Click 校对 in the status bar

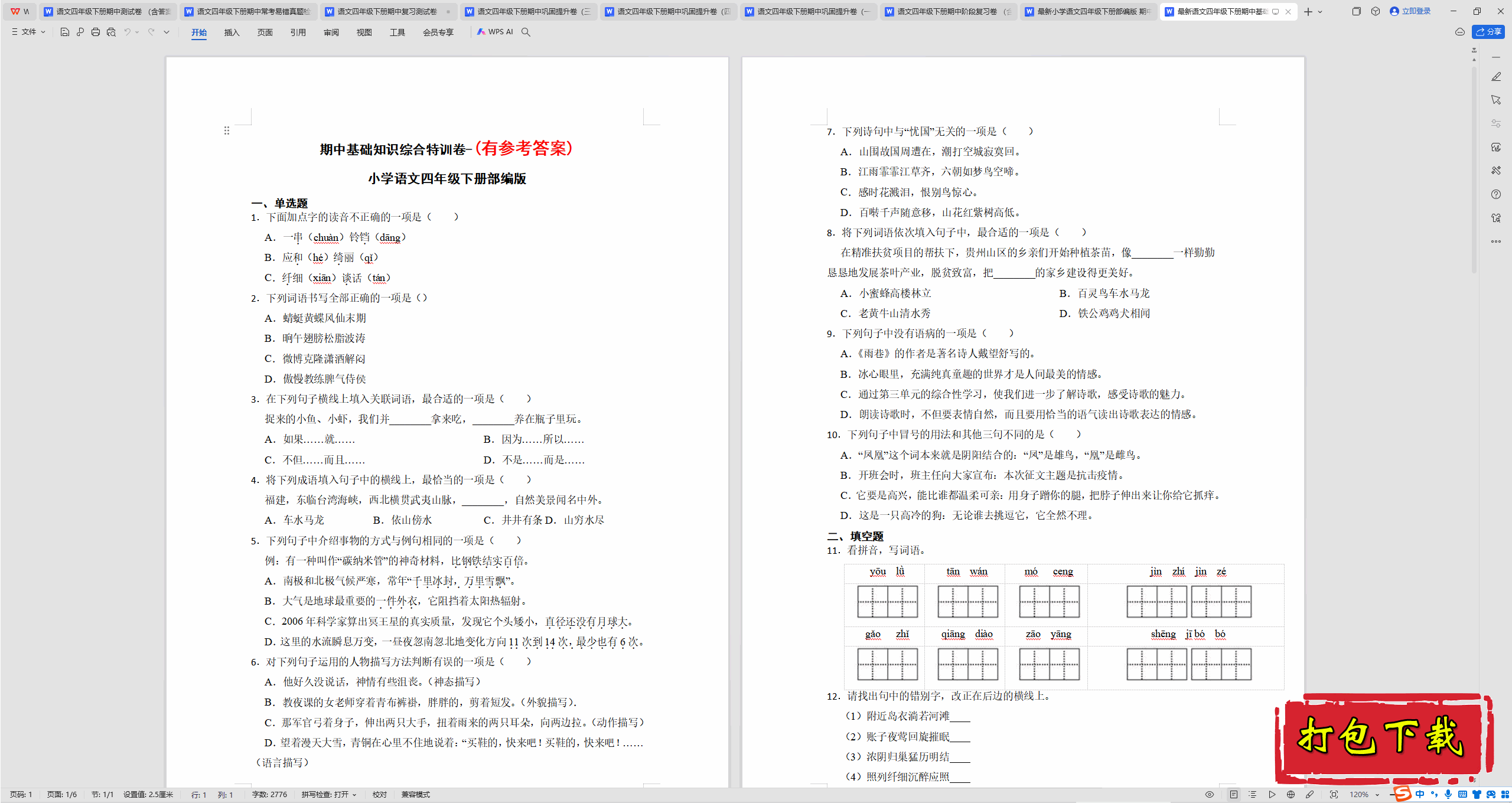[380, 795]
